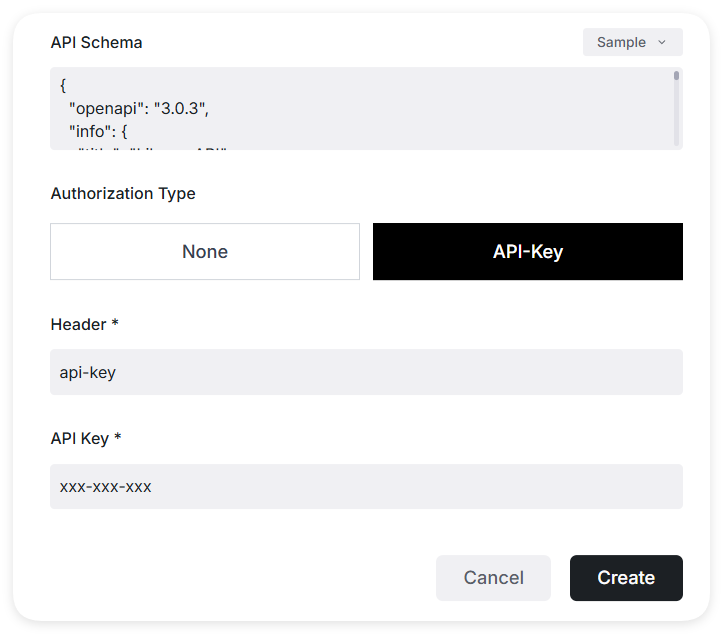Click the chevron arrow beside Sample
Viewport: 723px width, 634px height.
pos(661,43)
